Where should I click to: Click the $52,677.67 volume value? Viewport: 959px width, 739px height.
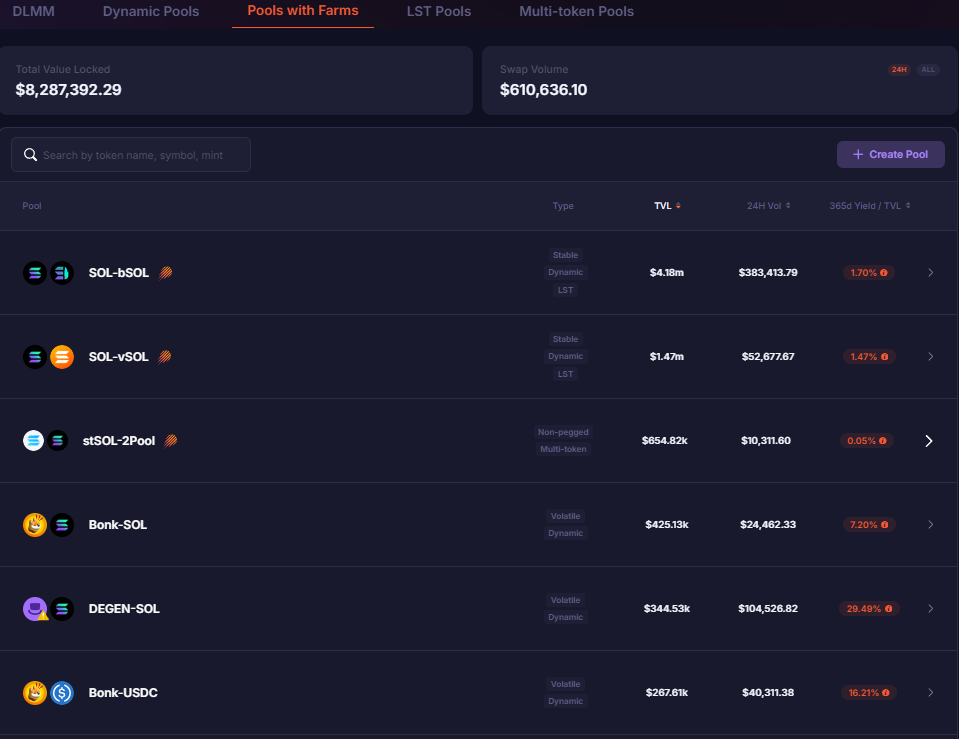768,357
